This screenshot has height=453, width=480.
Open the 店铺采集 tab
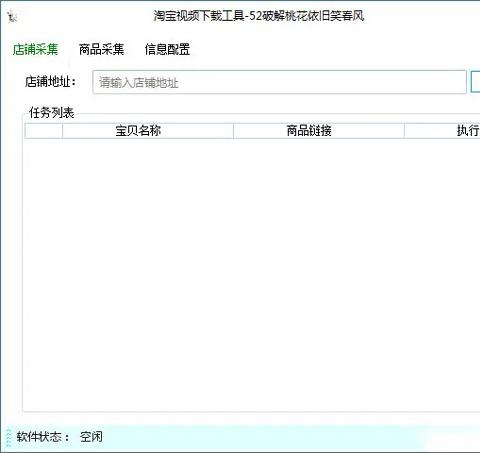click(x=35, y=49)
